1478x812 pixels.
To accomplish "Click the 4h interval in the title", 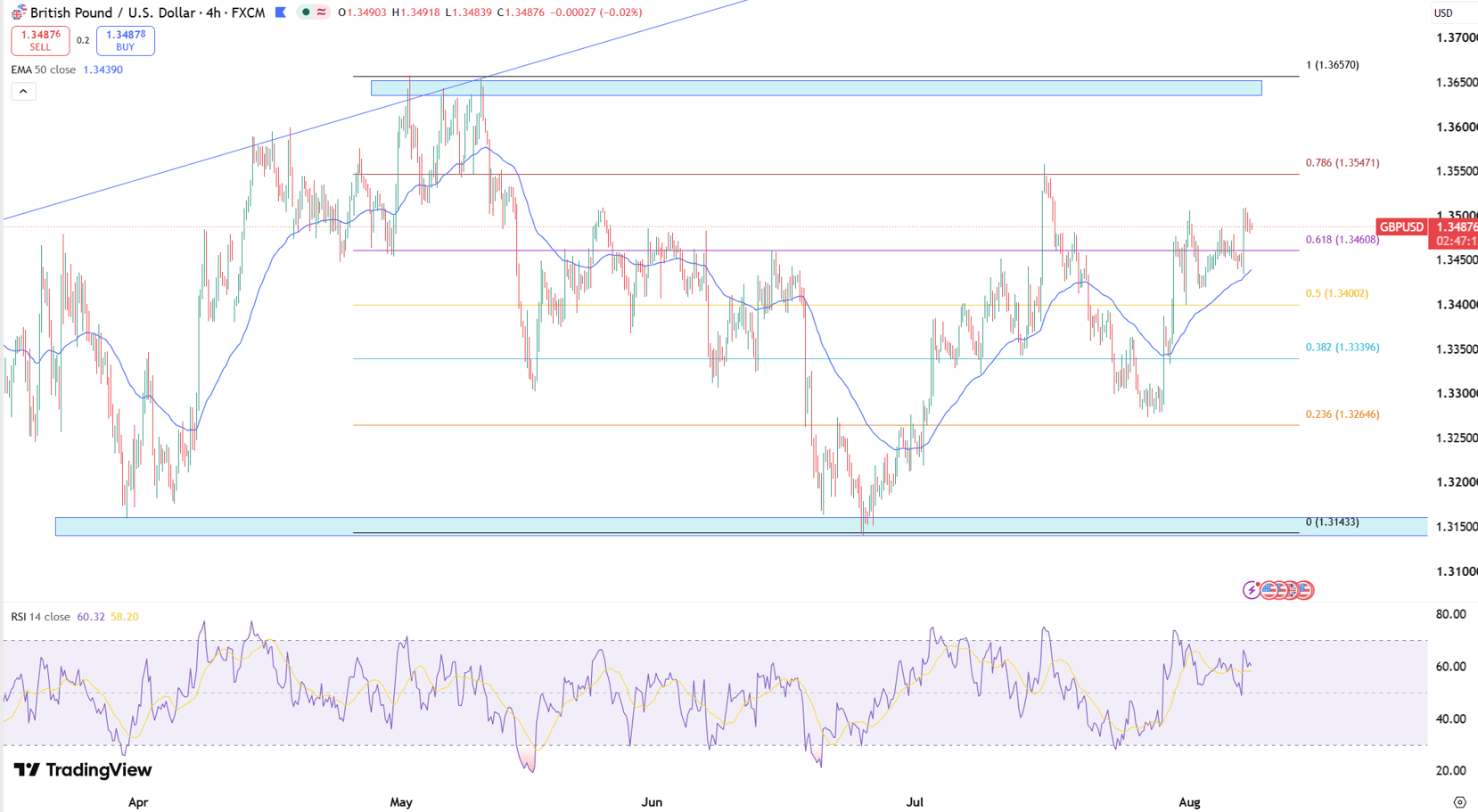I will point(213,12).
